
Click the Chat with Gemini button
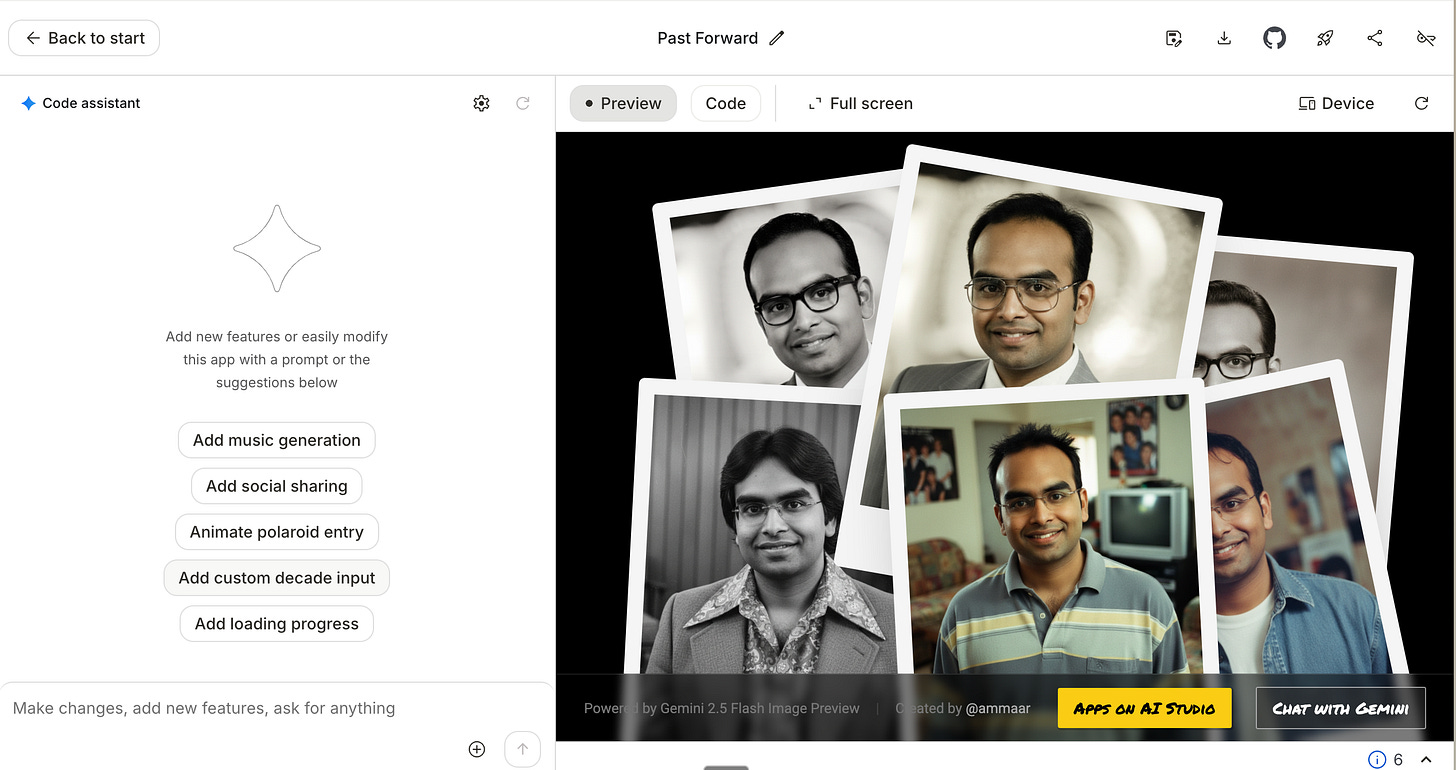[x=1341, y=708]
